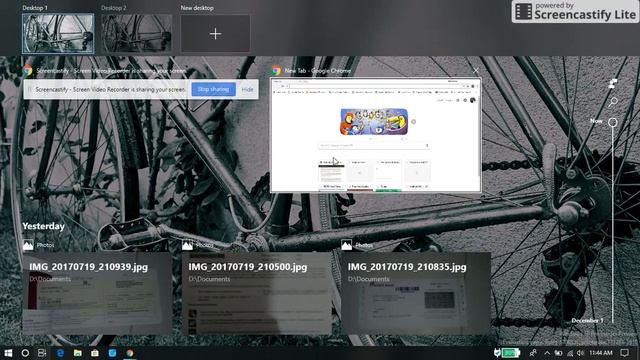This screenshot has height=360, width=640.
Task: Click Stop sharing in Screencastify bar
Action: click(213, 89)
